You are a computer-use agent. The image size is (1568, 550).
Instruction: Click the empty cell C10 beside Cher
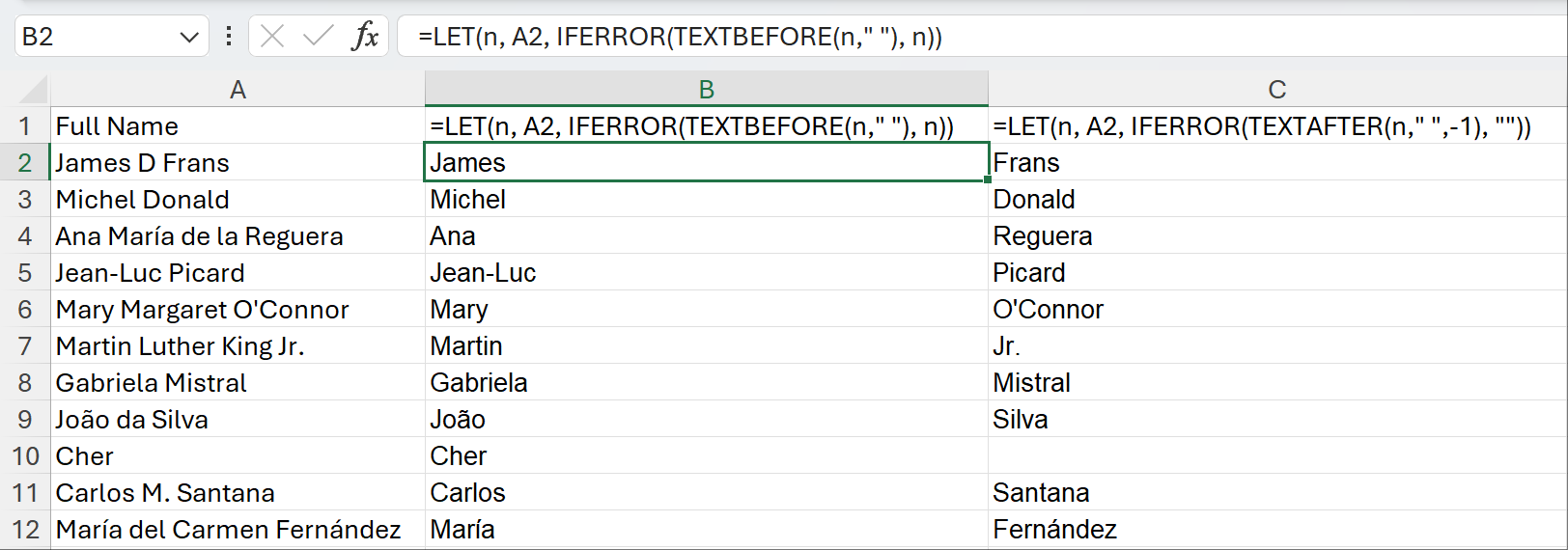[1276, 455]
